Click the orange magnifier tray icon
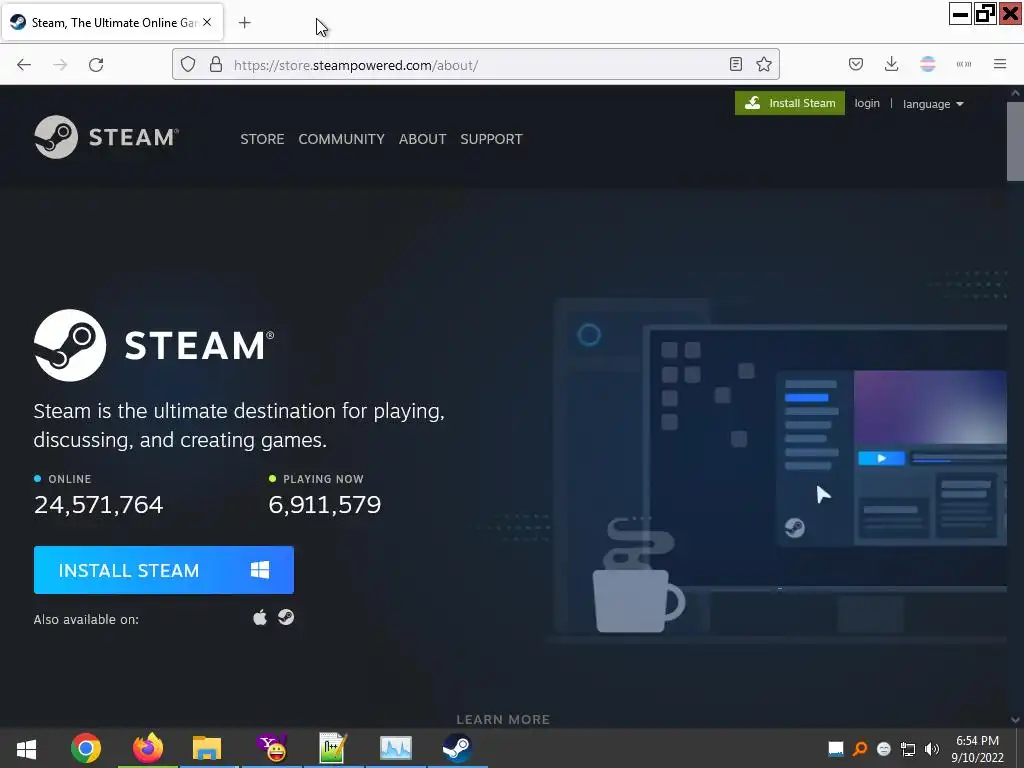This screenshot has height=768, width=1024. (x=860, y=749)
